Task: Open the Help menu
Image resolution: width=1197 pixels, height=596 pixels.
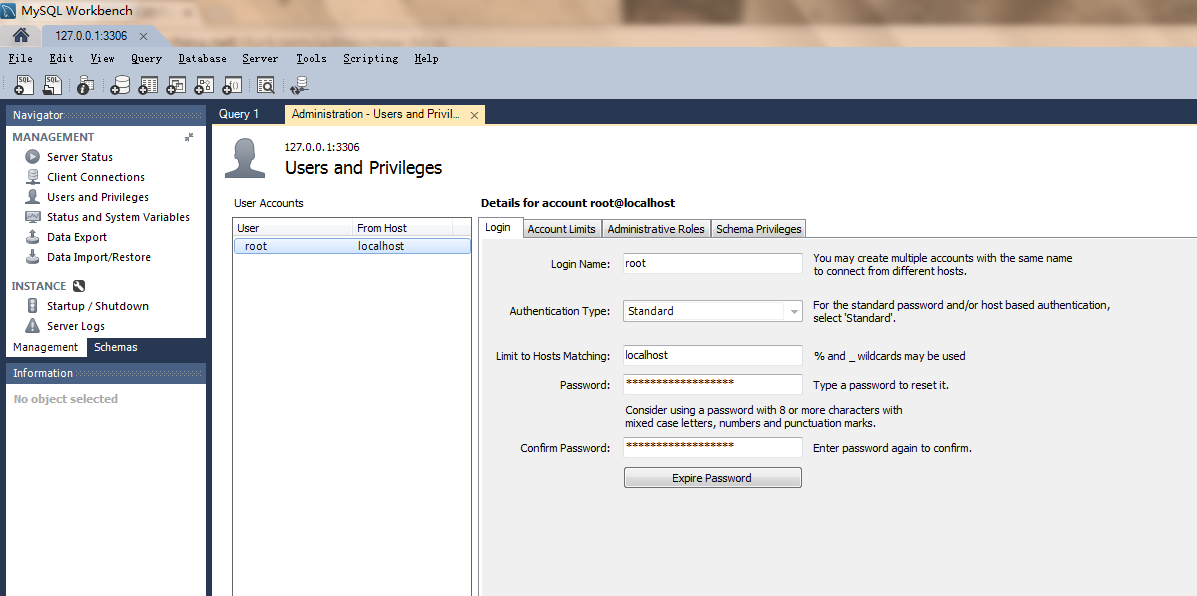Action: coord(426,58)
